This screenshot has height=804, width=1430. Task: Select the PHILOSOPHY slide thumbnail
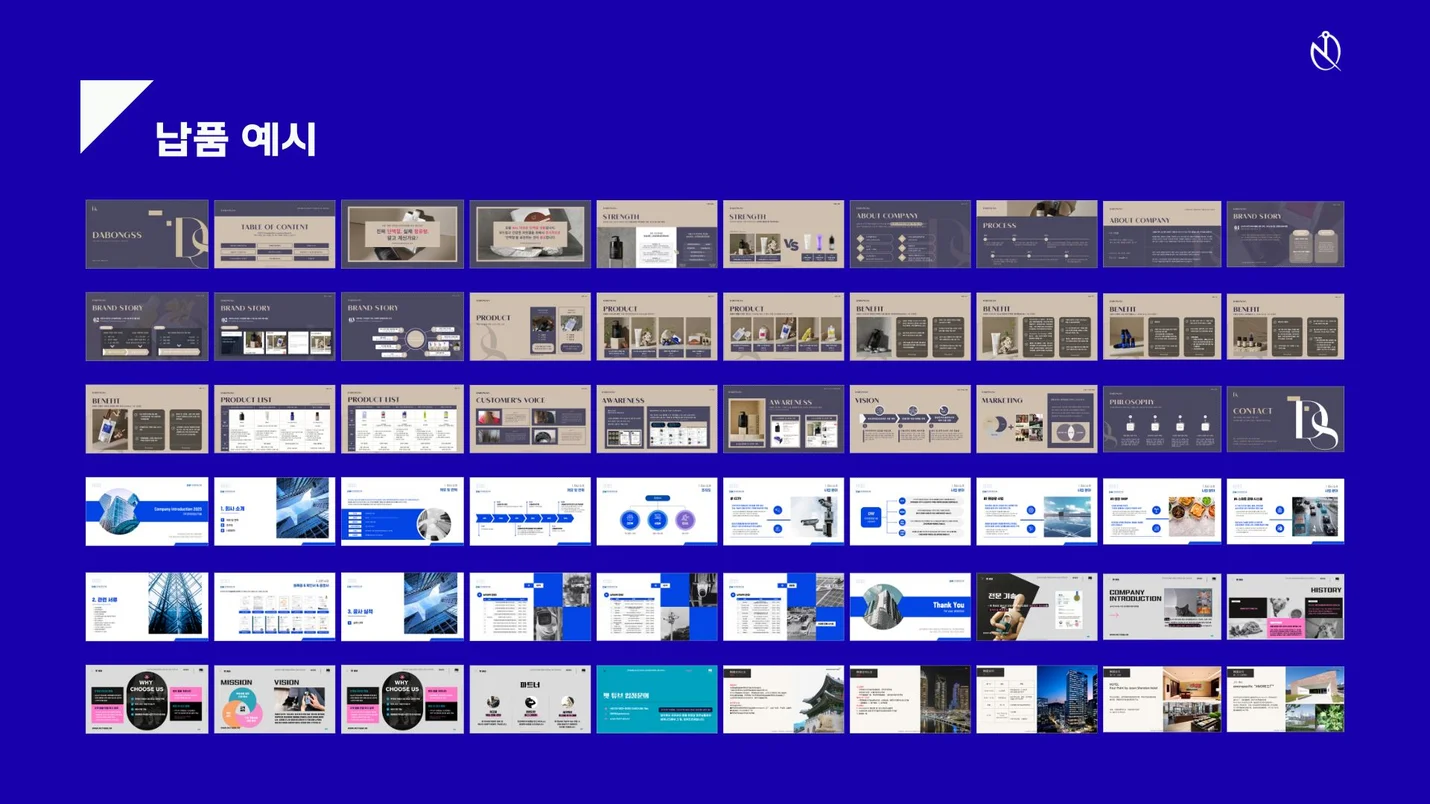coord(1161,419)
